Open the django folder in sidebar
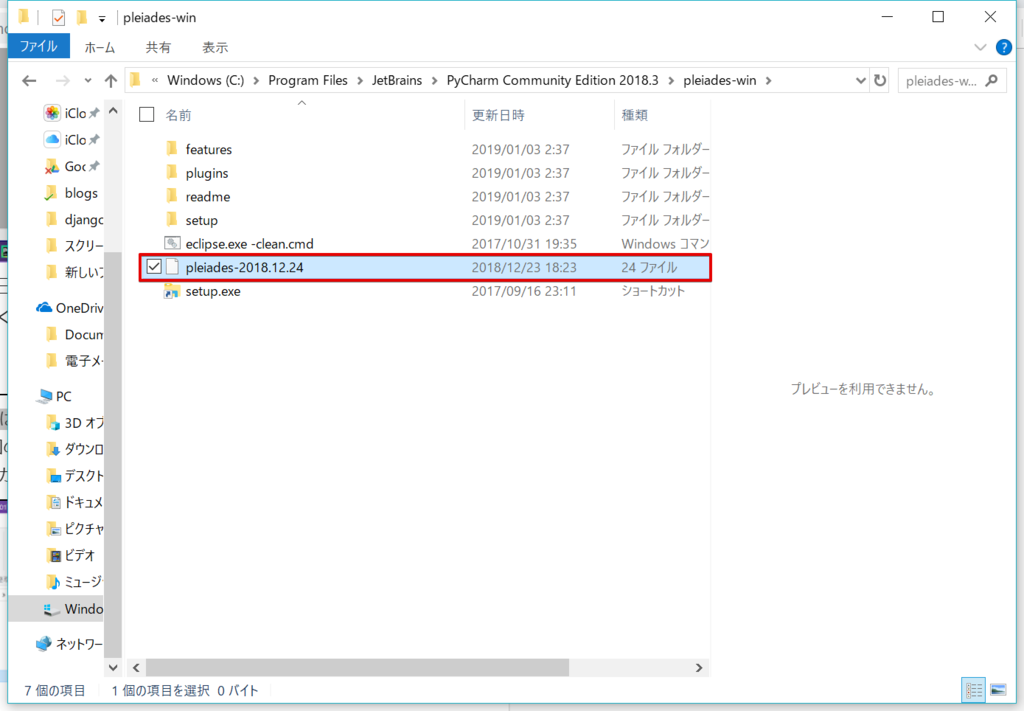 [x=74, y=219]
